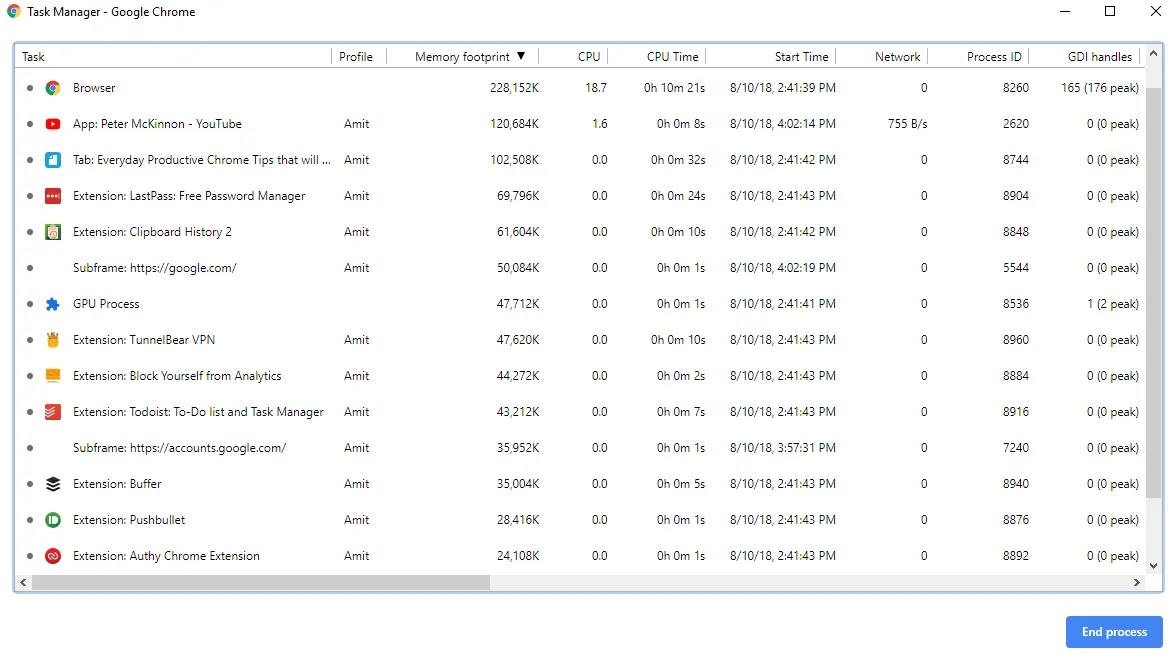Select Extension: TunnelBear VPN row
This screenshot has width=1176, height=662.
(580, 340)
